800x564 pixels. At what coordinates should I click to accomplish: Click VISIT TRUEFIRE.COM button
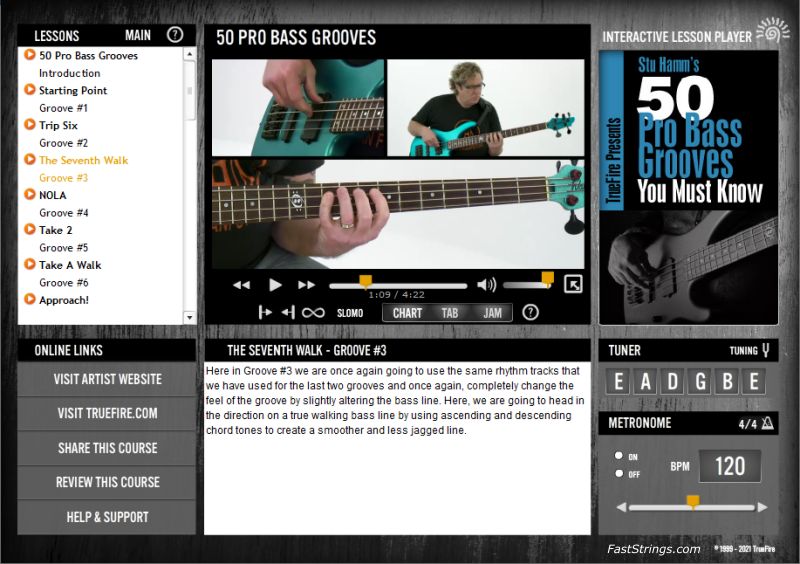tap(107, 413)
